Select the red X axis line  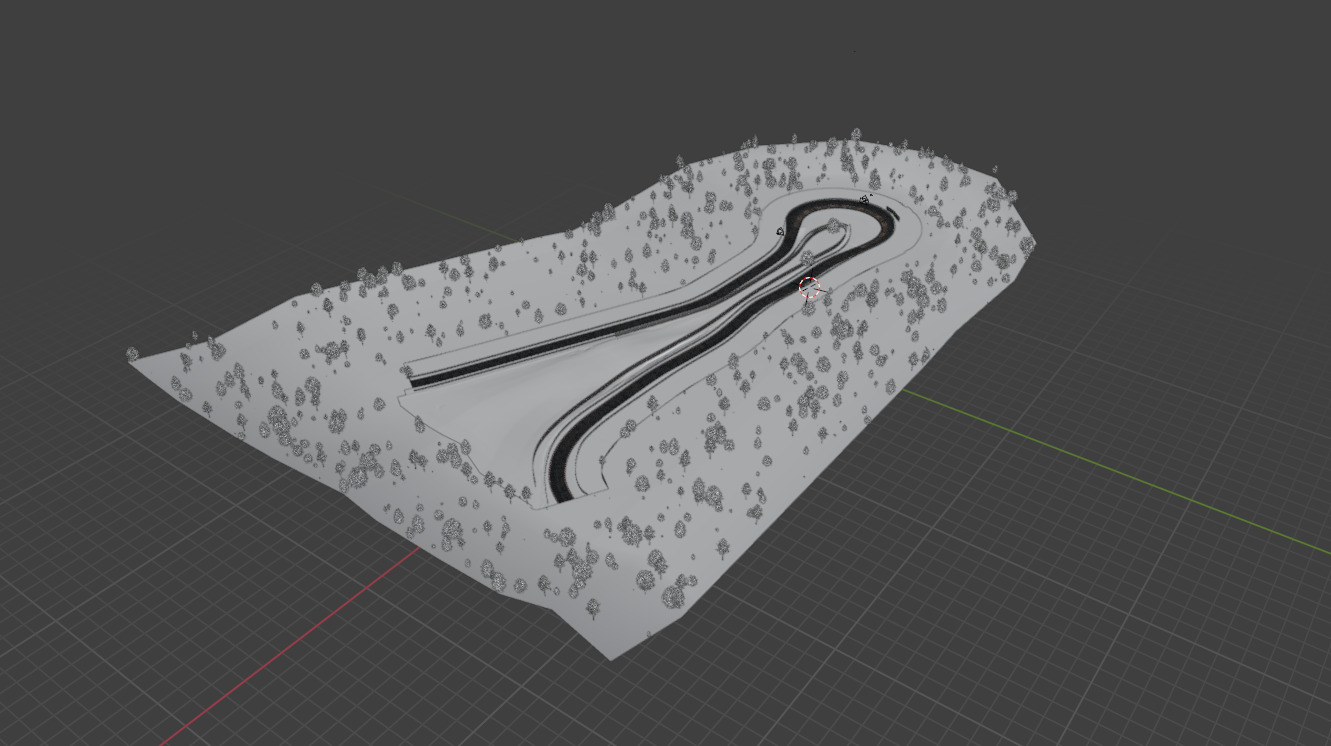click(x=290, y=647)
